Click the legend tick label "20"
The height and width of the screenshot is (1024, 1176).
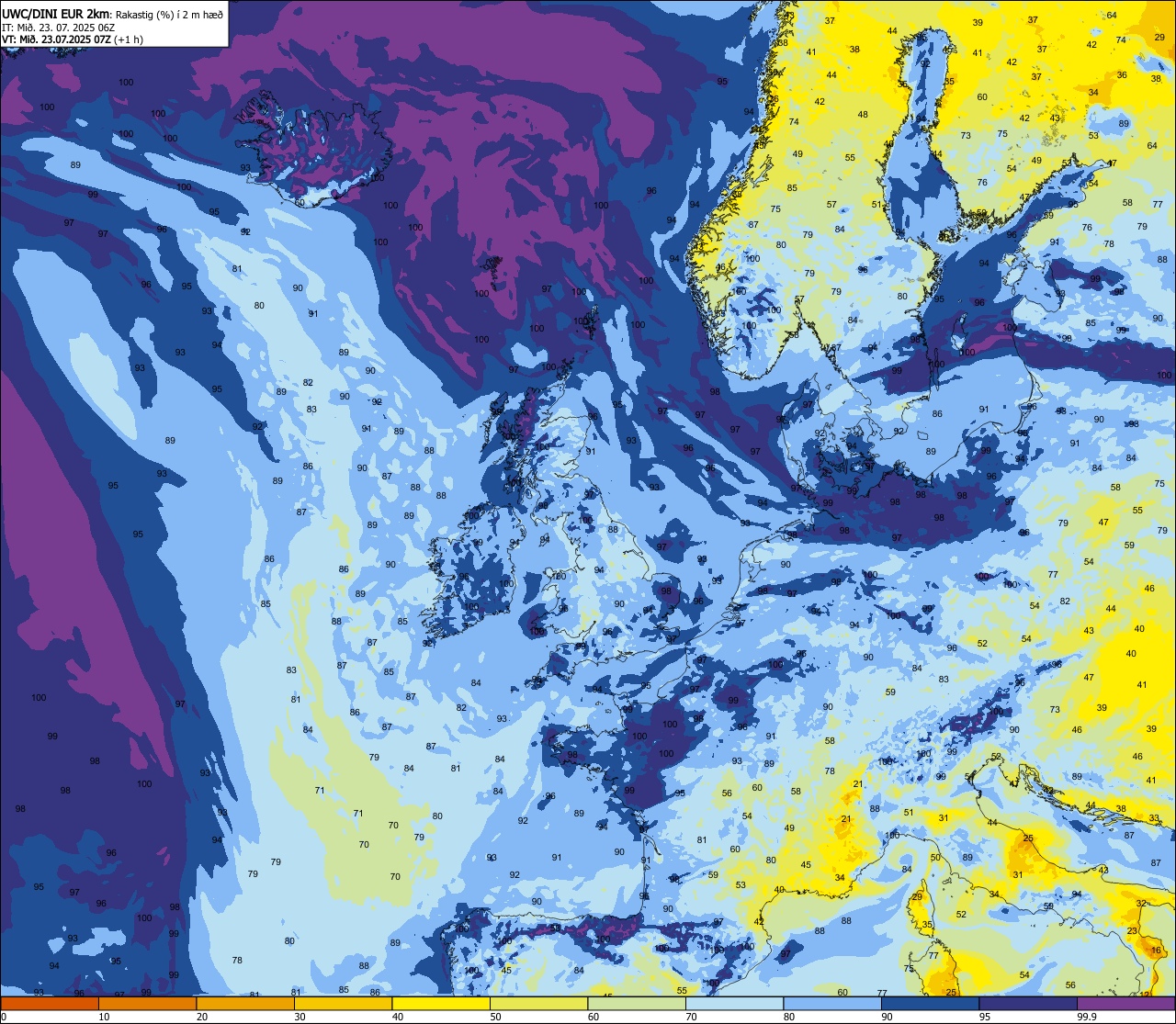click(x=202, y=1017)
